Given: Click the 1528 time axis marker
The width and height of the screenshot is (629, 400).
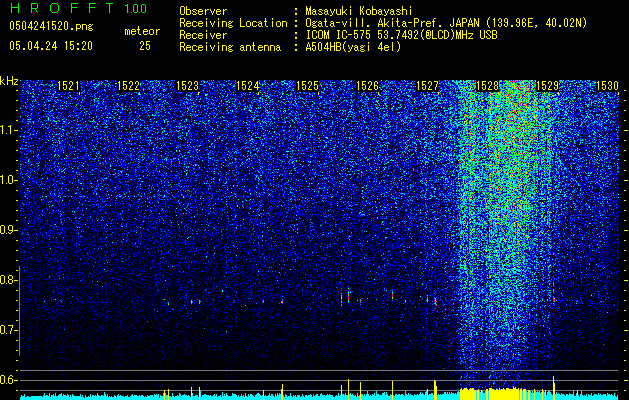Looking at the screenshot, I should tap(487, 86).
